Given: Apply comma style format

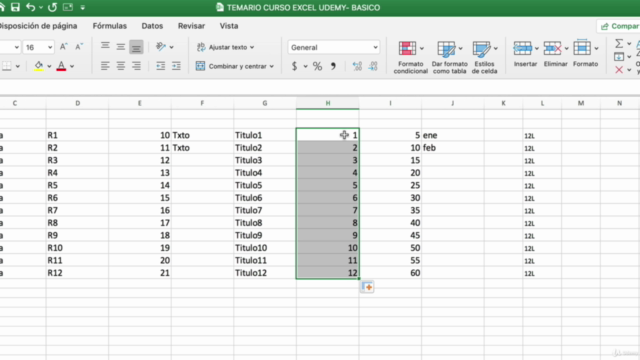Looking at the screenshot, I should click(333, 66).
